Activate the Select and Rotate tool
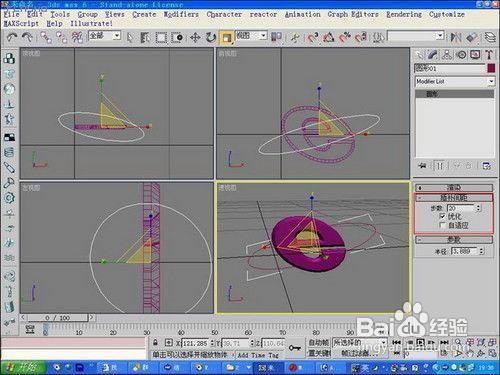 (x=211, y=38)
